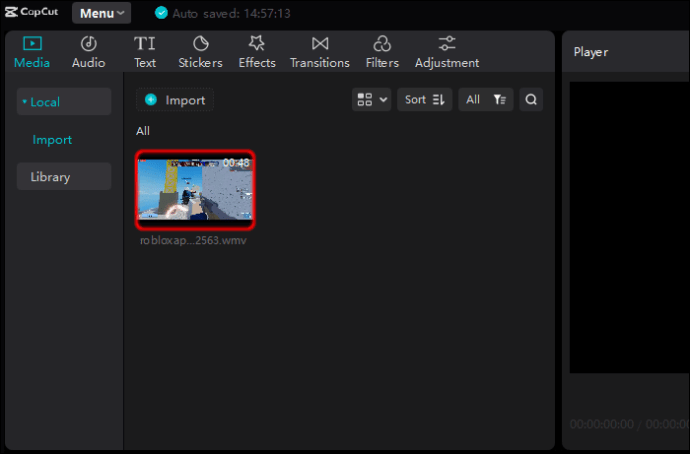Collapse the Local section

(x=64, y=102)
